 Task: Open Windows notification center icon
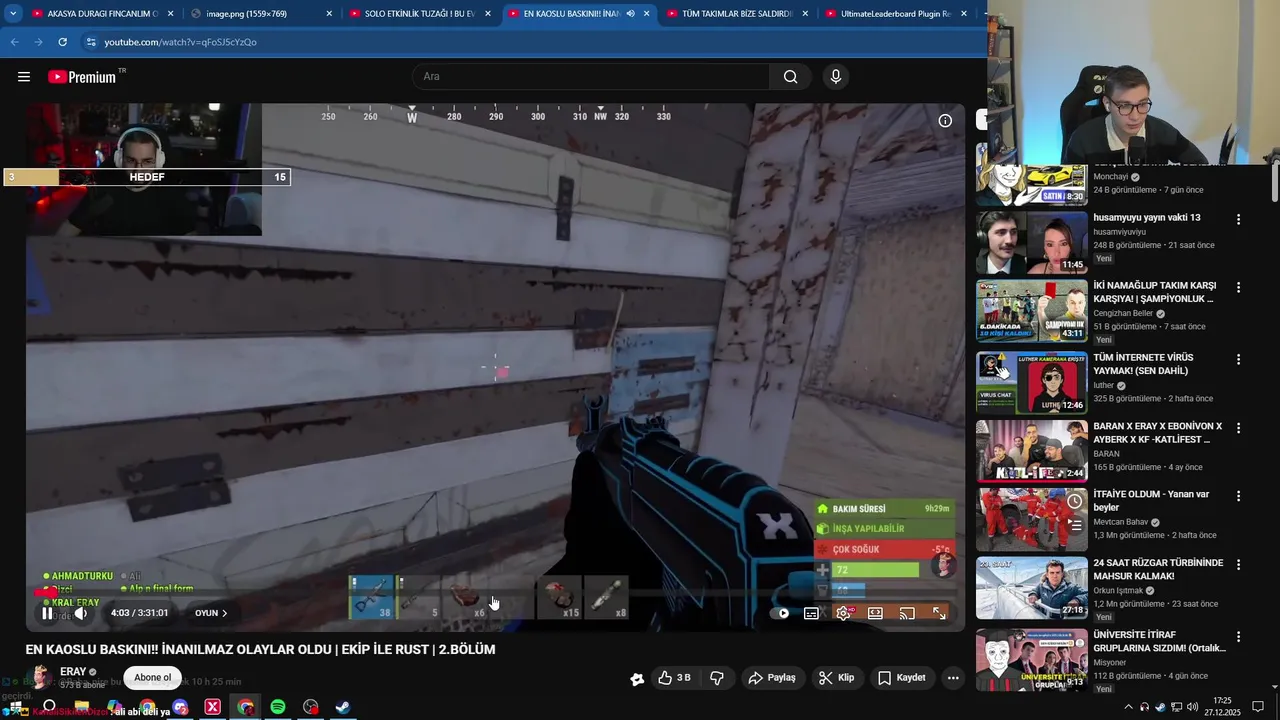(1258, 707)
